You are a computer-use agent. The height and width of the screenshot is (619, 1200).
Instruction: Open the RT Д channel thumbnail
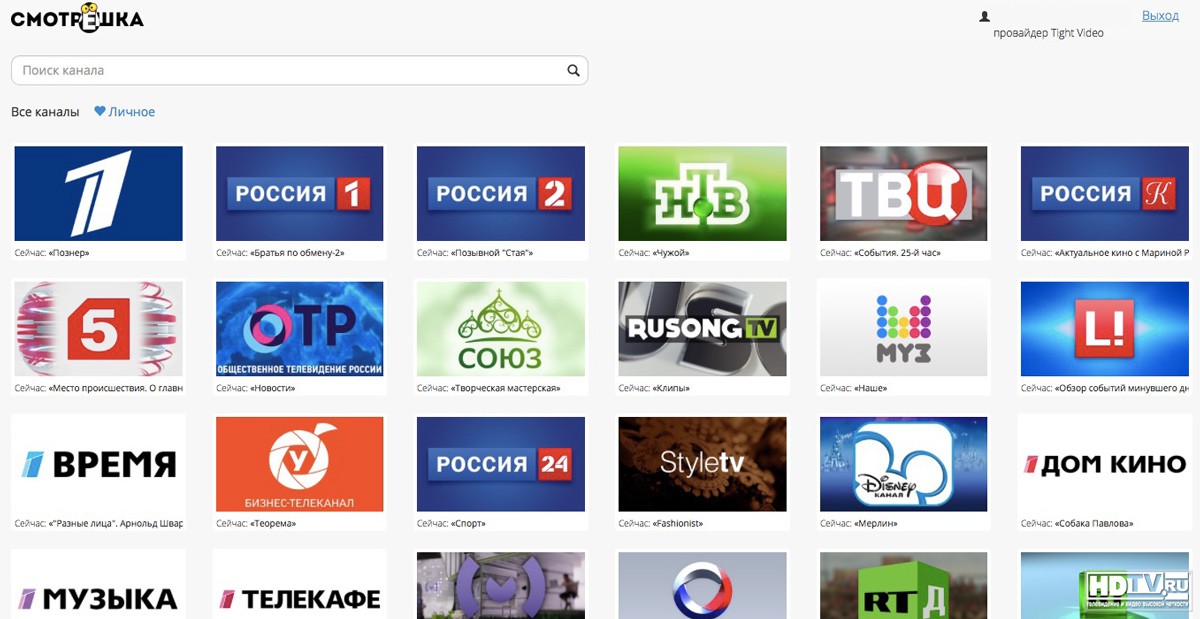904,585
